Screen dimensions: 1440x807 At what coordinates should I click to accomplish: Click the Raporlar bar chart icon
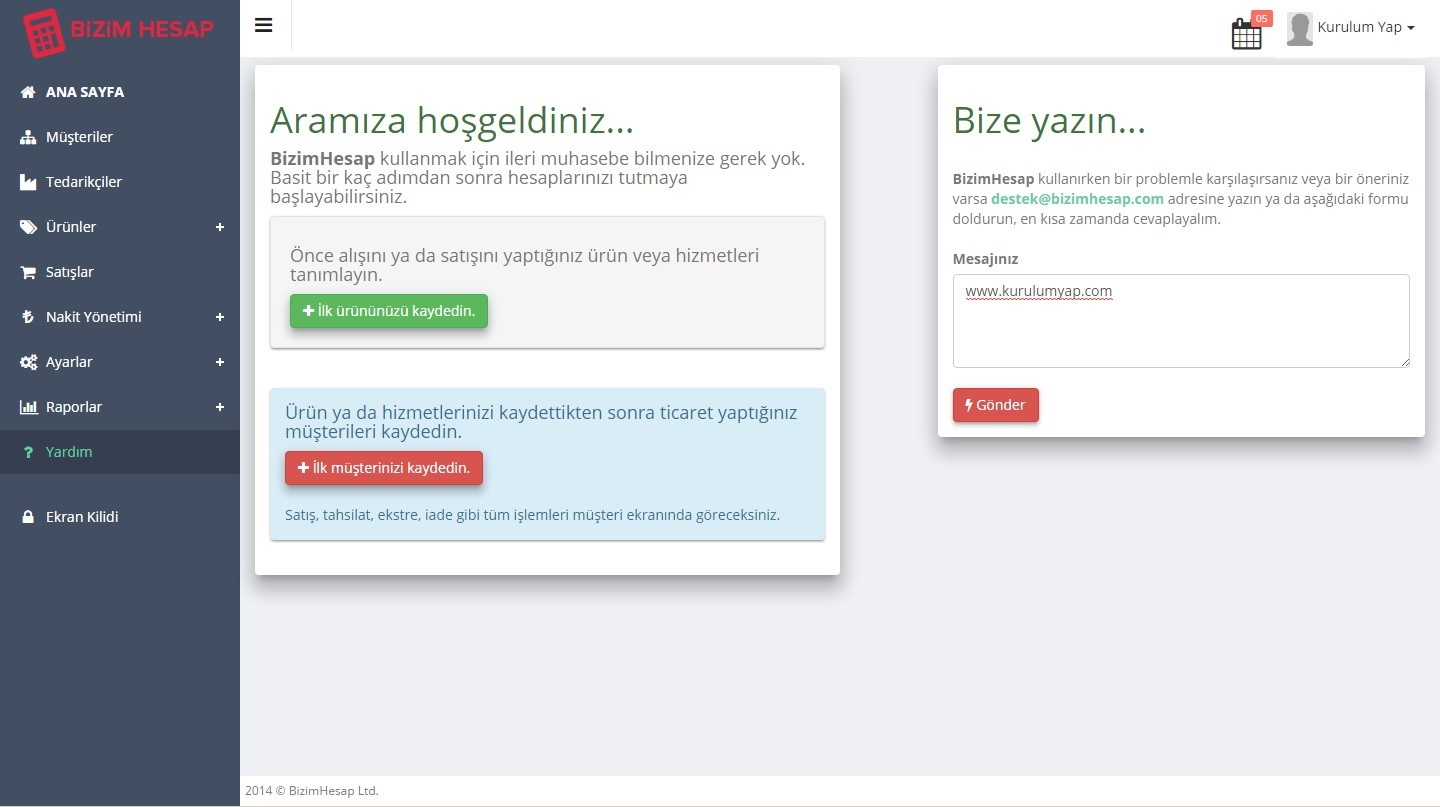point(28,407)
